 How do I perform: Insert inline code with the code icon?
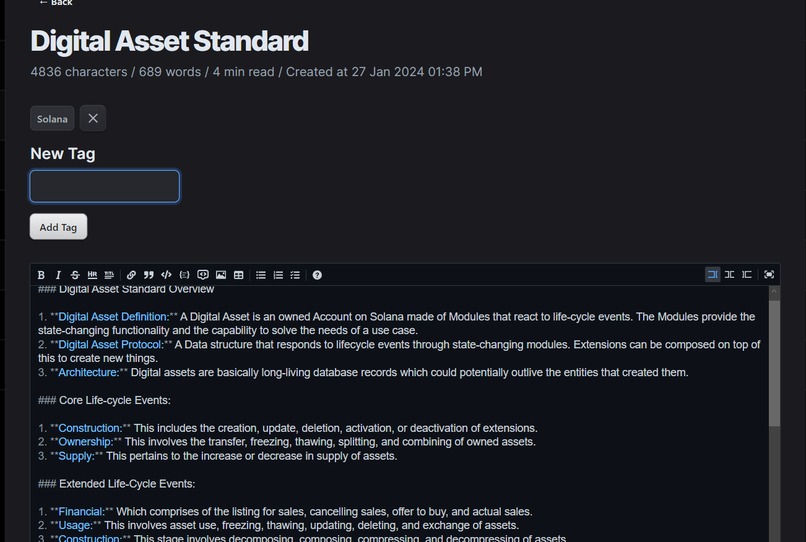point(166,275)
